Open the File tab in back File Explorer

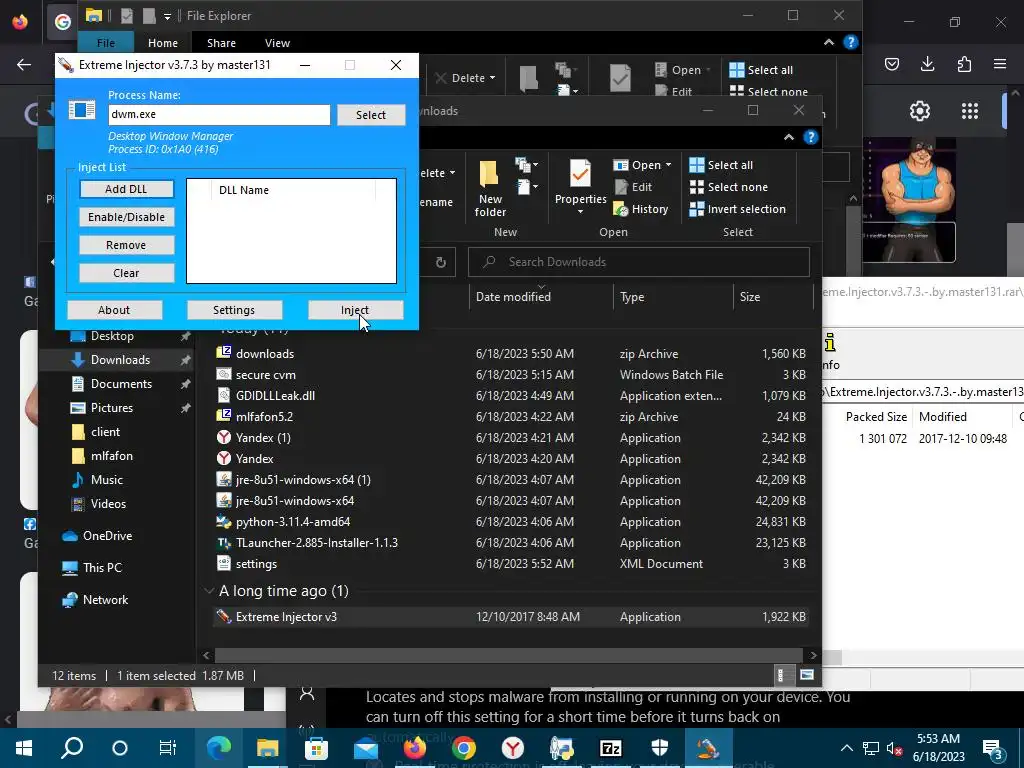pos(106,42)
